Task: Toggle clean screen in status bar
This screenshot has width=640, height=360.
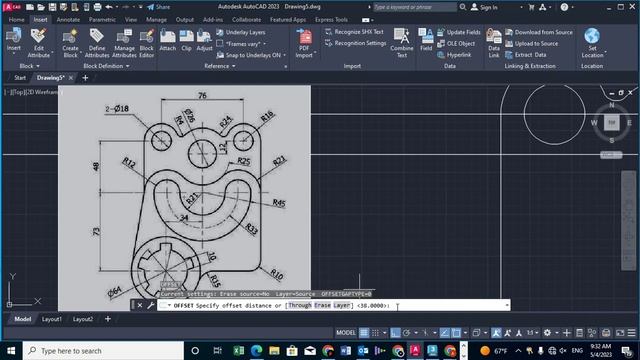Action: point(620,333)
